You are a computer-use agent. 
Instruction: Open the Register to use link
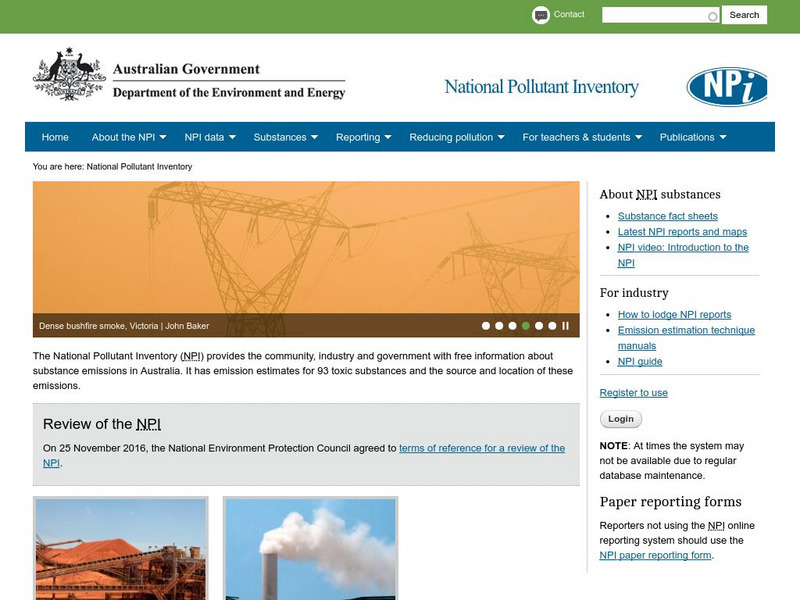click(633, 393)
